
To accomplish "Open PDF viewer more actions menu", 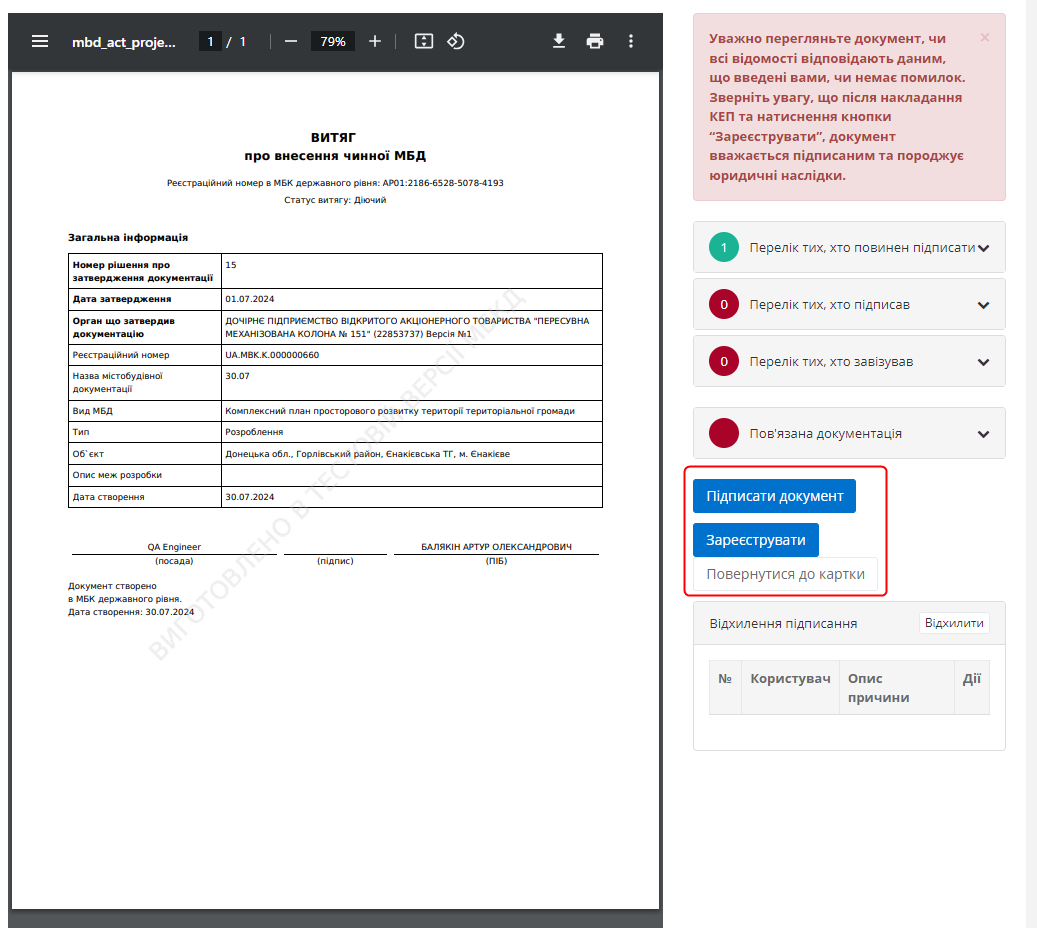I will (x=631, y=41).
